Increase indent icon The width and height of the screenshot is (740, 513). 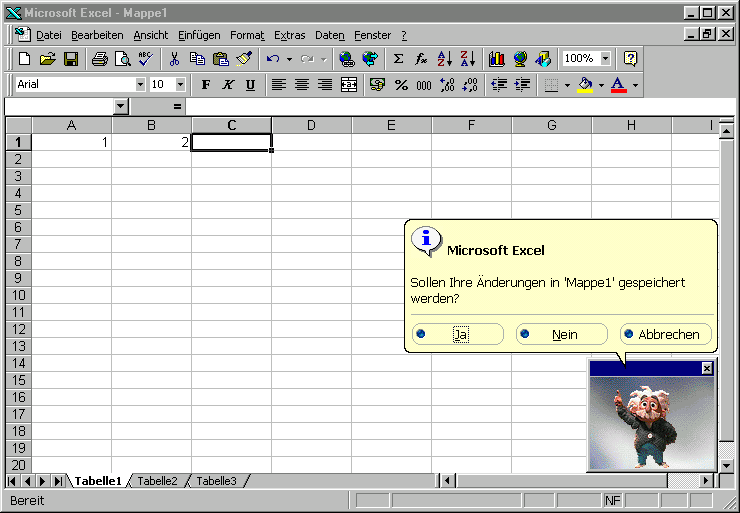point(522,85)
